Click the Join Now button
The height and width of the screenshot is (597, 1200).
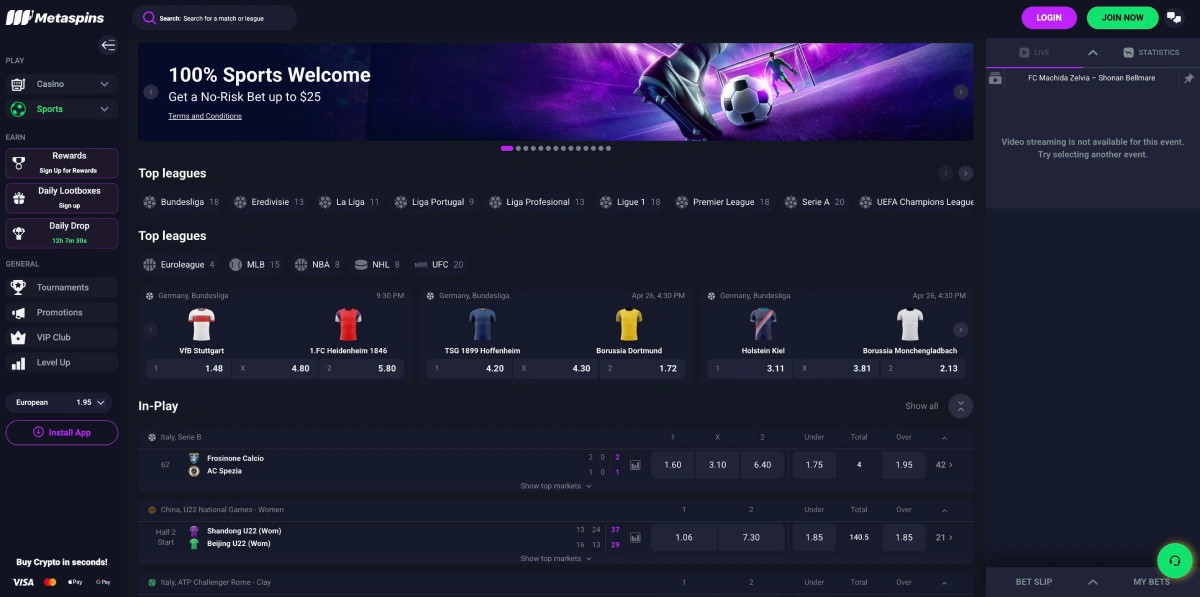click(x=1122, y=18)
